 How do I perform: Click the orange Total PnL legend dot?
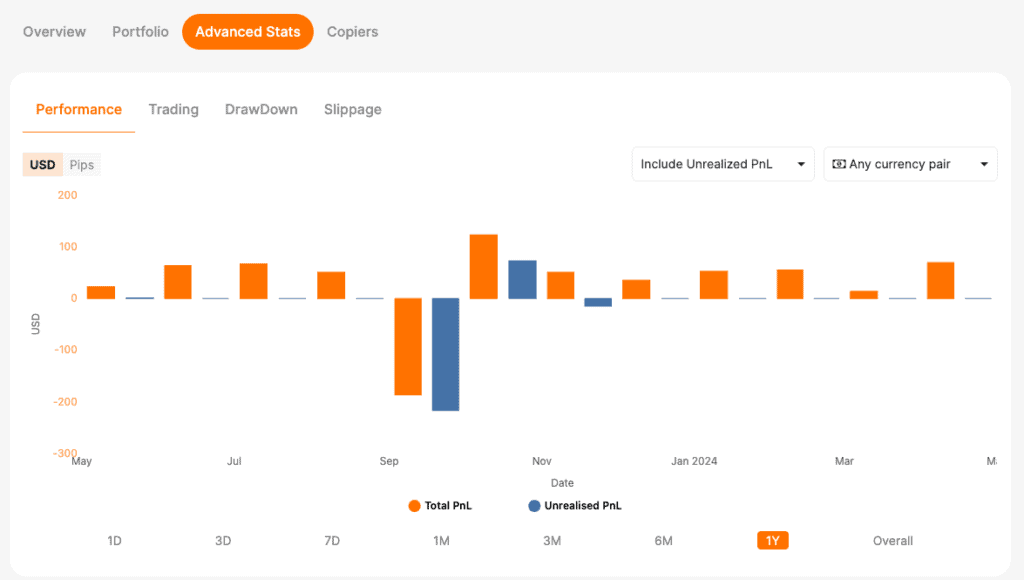[414, 506]
